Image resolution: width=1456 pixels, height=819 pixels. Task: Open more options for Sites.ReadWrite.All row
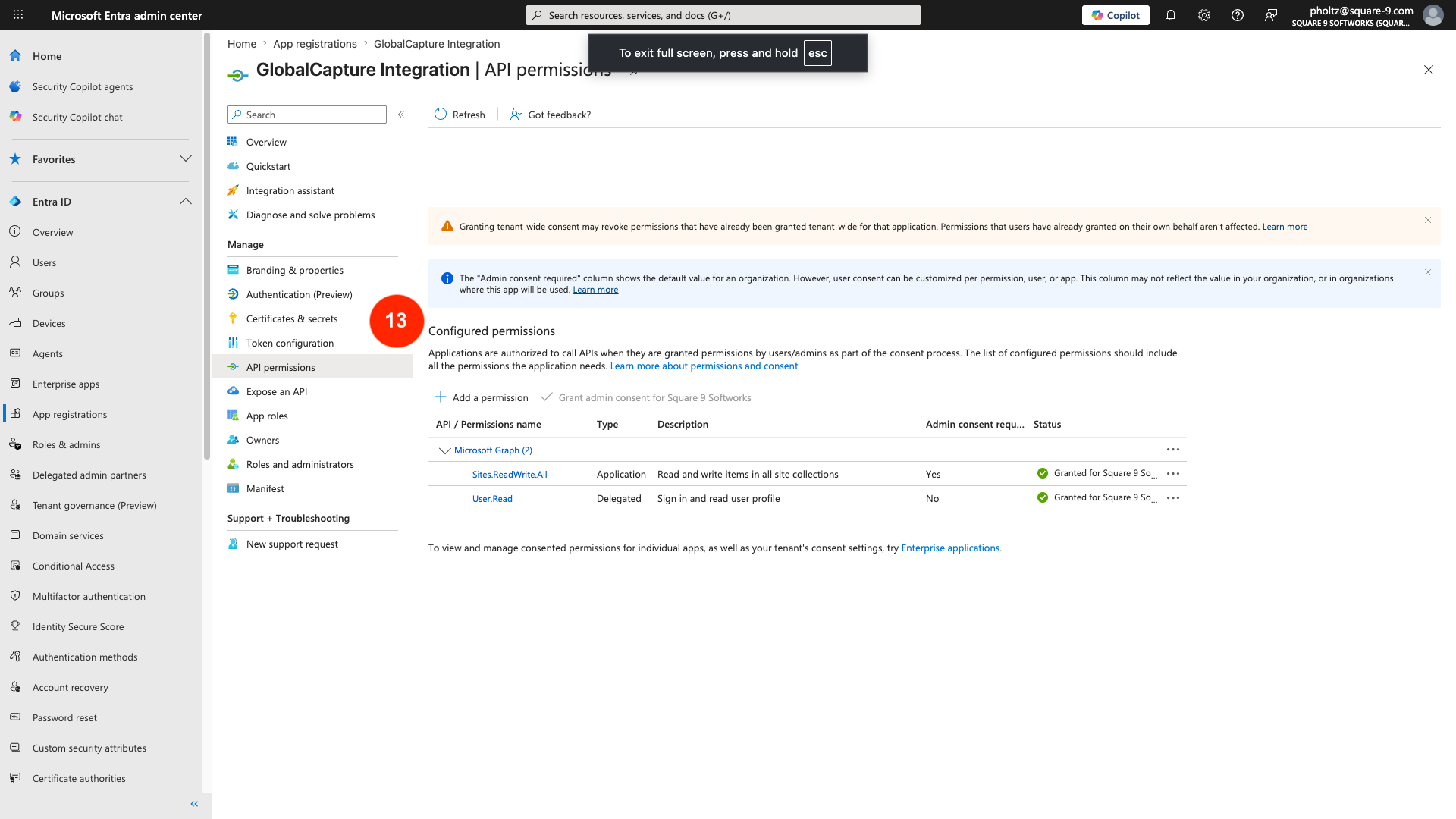pos(1173,474)
